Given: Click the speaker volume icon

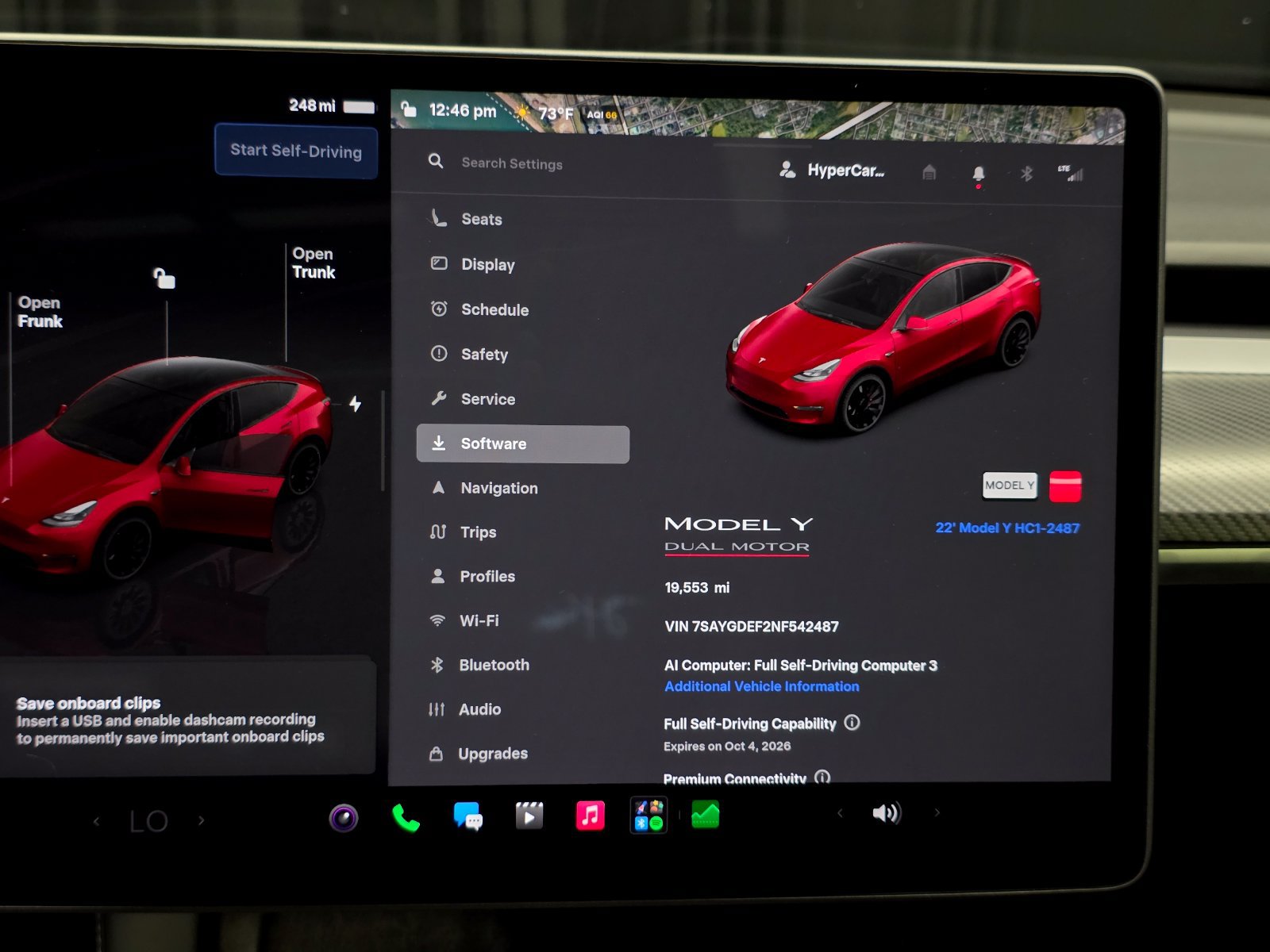Looking at the screenshot, I should pyautogui.click(x=887, y=813).
